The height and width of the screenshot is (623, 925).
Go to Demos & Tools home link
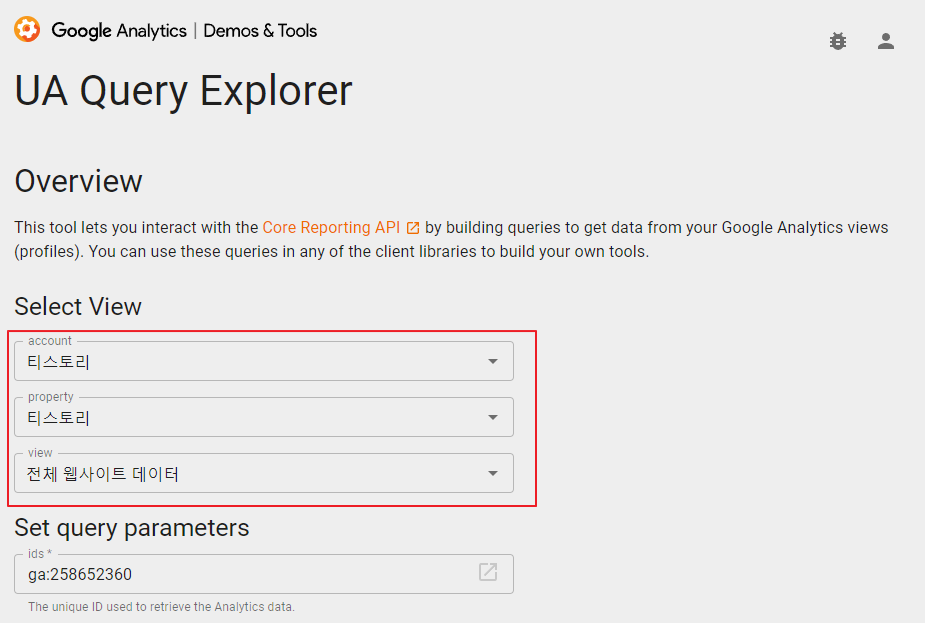click(x=260, y=31)
